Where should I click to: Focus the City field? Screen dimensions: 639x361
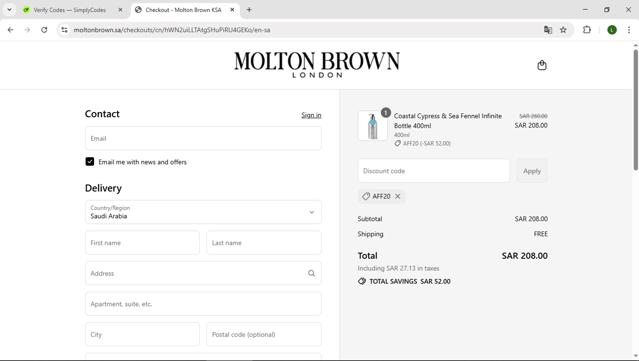(x=142, y=335)
